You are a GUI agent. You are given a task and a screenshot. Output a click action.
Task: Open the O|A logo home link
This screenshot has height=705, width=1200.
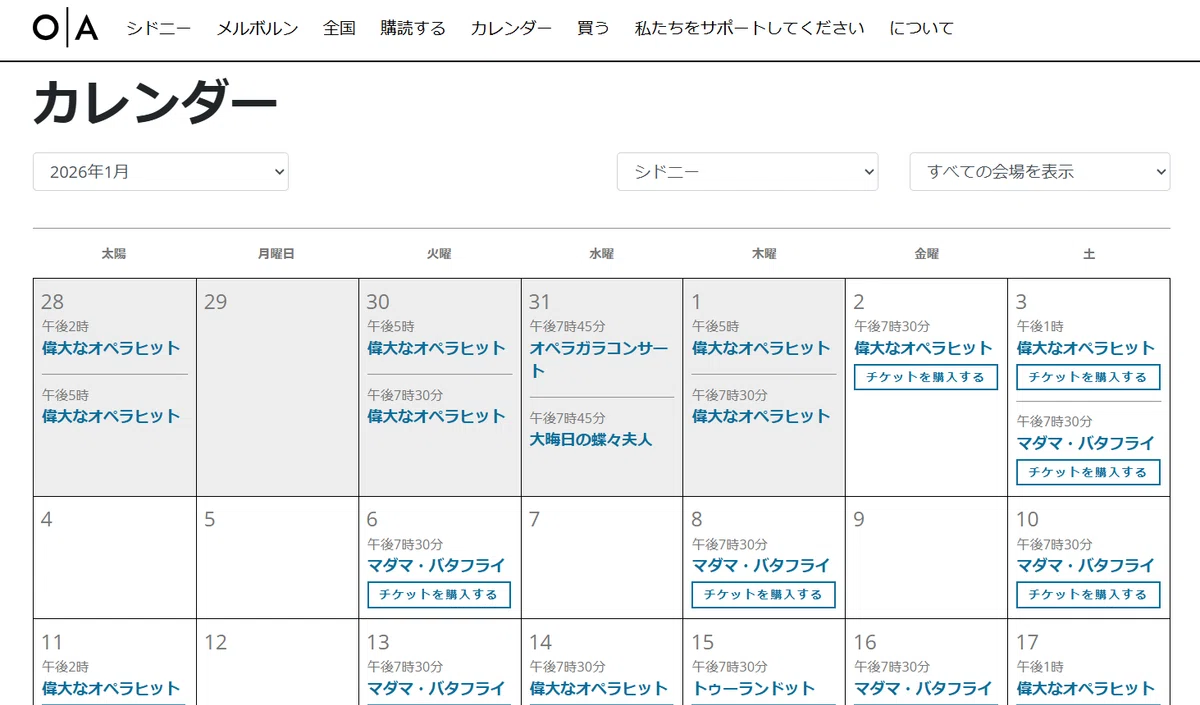[x=65, y=28]
